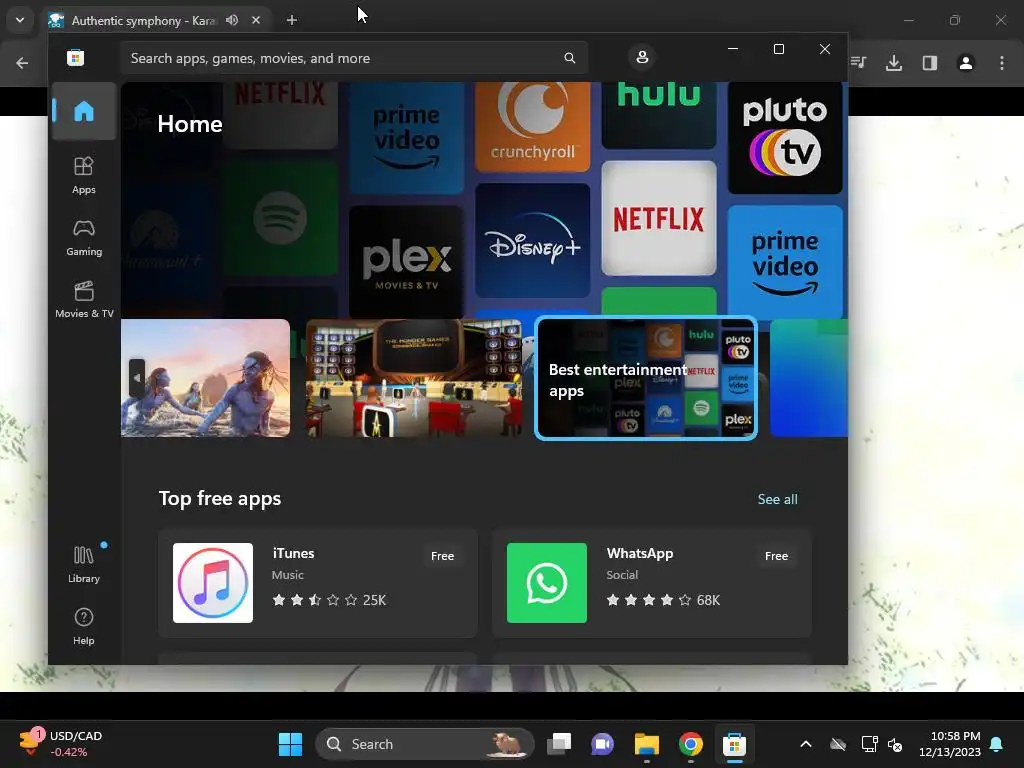Screen dimensions: 1024x768
Task: Click See all for Top free apps
Action: coord(777,499)
